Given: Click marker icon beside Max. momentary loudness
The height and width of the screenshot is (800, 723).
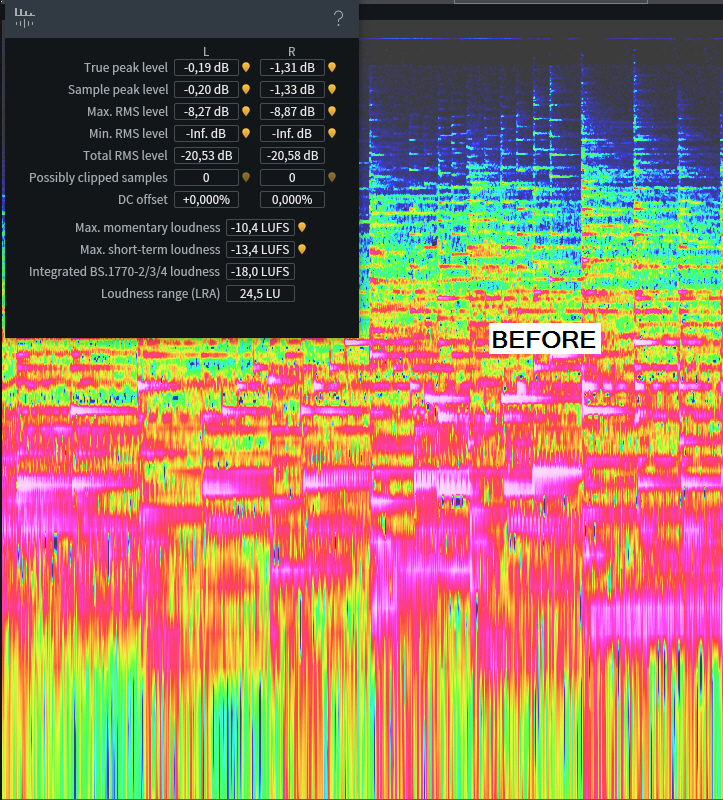Looking at the screenshot, I should click(302, 227).
